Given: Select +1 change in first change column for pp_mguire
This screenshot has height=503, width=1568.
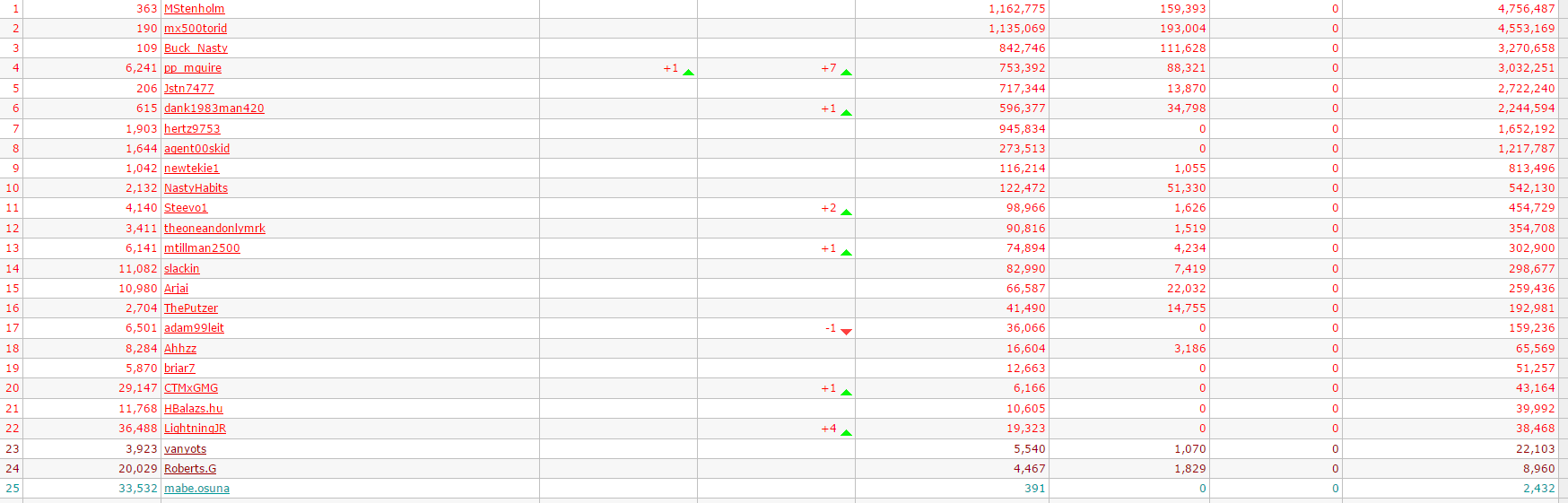Looking at the screenshot, I should point(670,68).
